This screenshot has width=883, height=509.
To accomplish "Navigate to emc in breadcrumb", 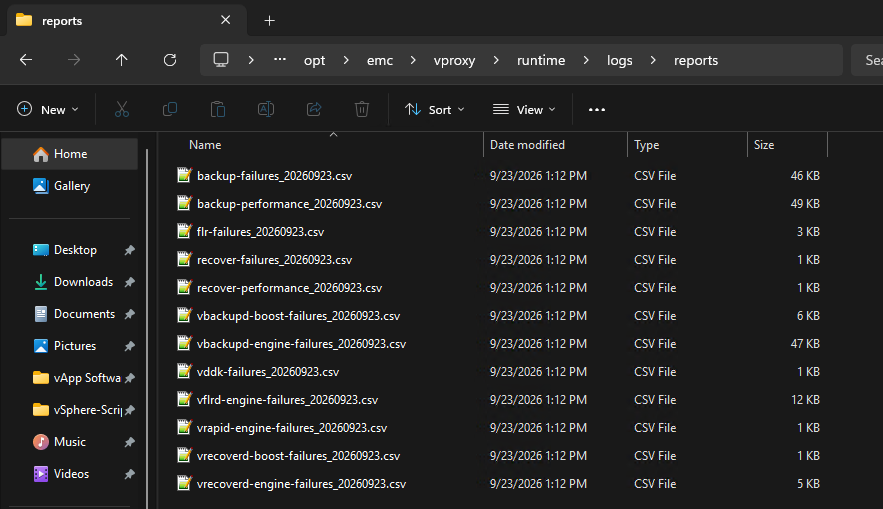I will coord(380,60).
